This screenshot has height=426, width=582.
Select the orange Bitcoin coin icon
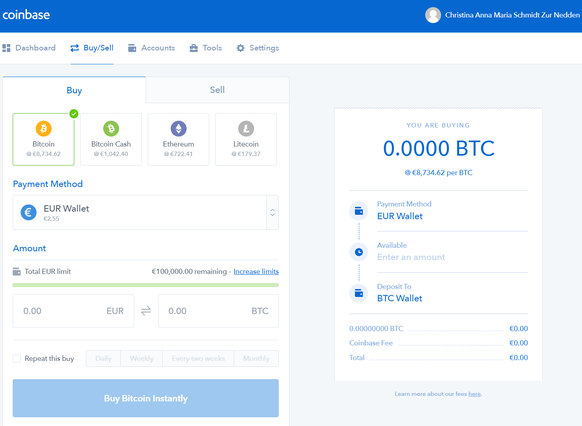[x=43, y=129]
